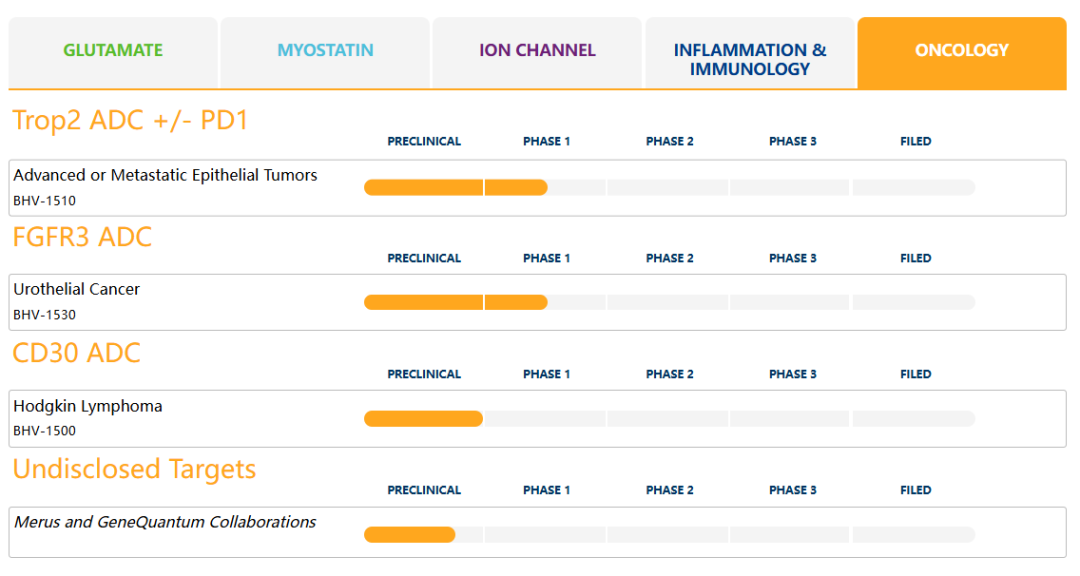Screen dimensions: 1080x576
Task: Click the FGFR3 ADC heading
Action: point(82,237)
